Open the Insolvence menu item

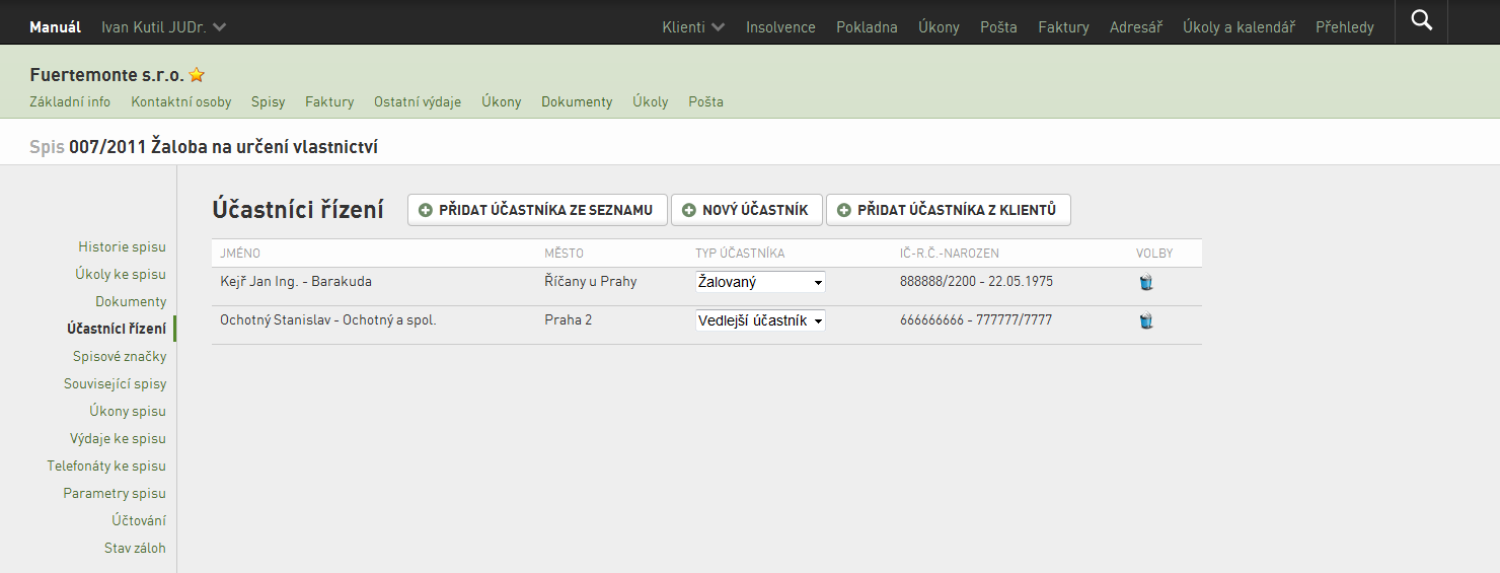pos(781,27)
